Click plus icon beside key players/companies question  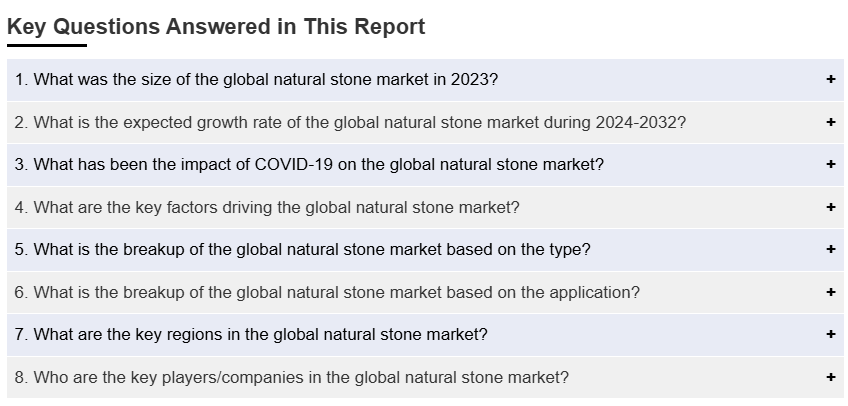[831, 378]
